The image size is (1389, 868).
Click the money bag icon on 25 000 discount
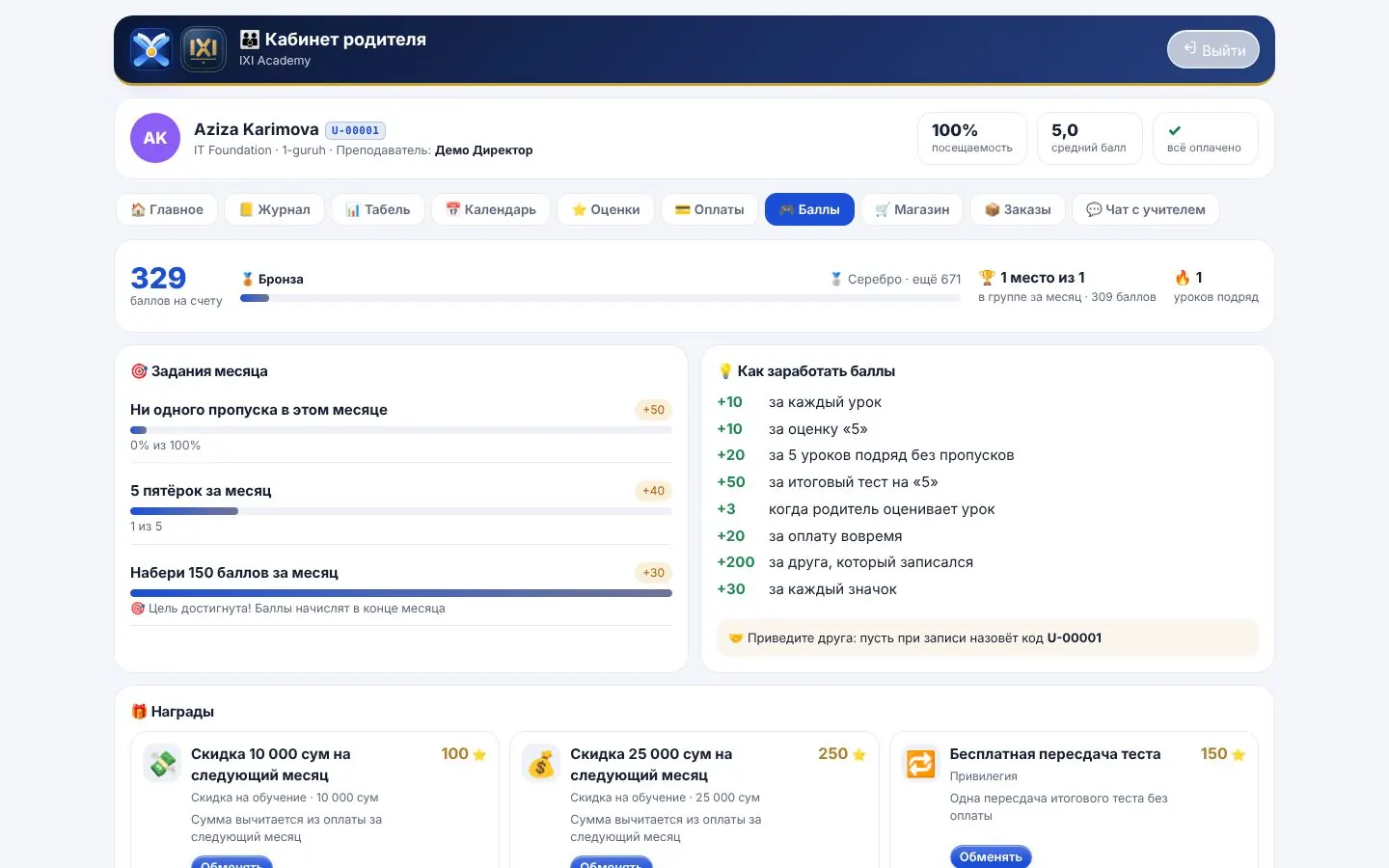coord(541,763)
